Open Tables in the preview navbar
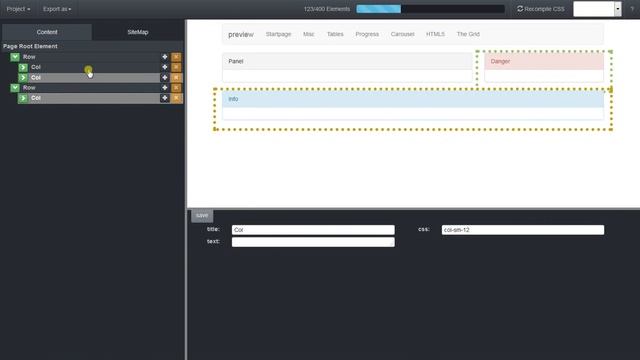The height and width of the screenshot is (360, 640). 335,34
